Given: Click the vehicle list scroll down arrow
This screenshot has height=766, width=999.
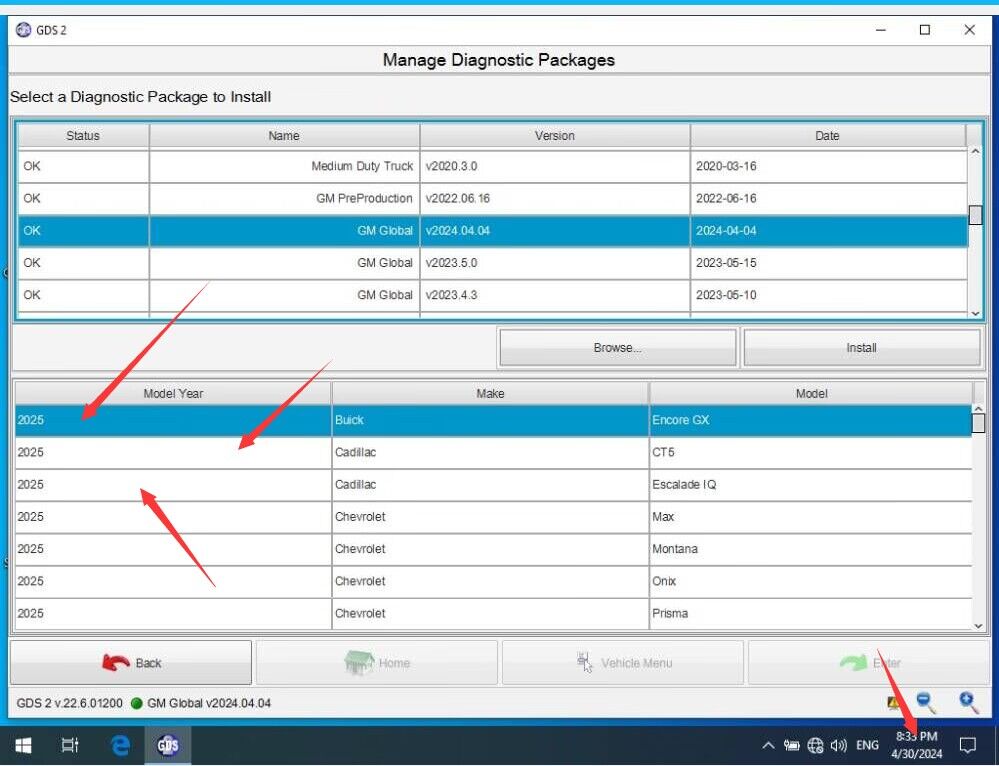Looking at the screenshot, I should [979, 626].
